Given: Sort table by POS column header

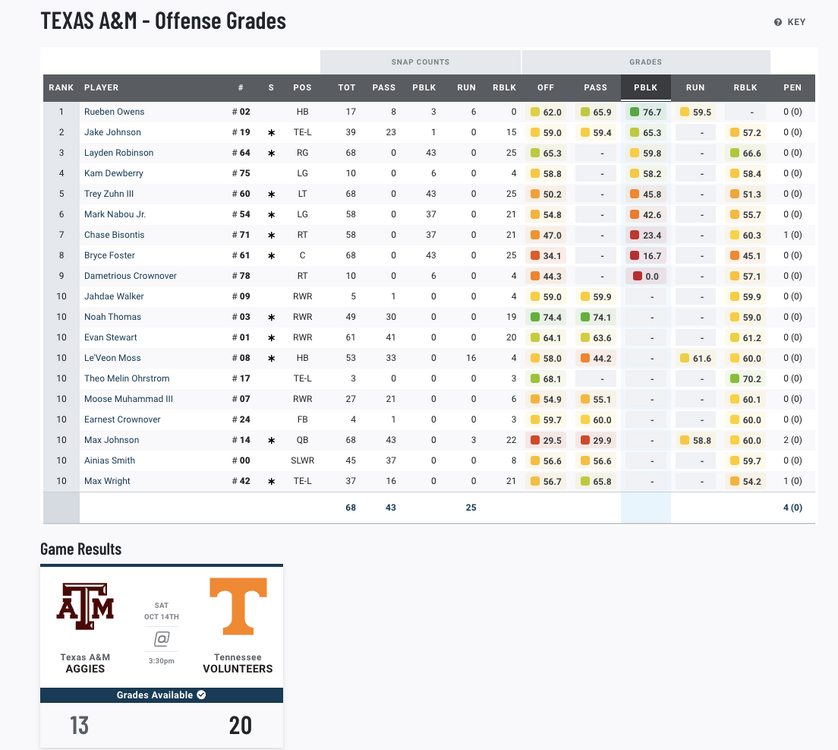Looking at the screenshot, I should coord(302,88).
